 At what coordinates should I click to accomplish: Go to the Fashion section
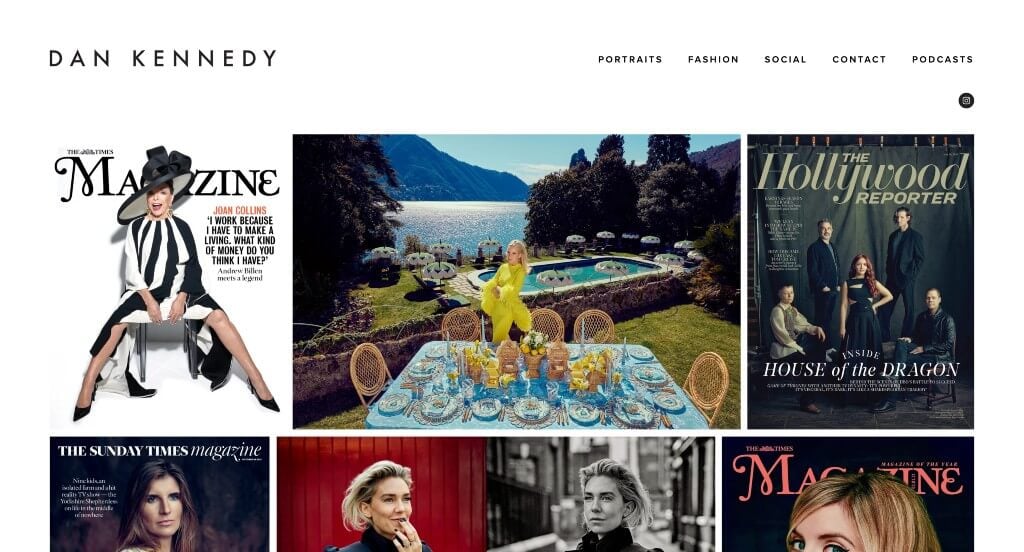point(713,59)
